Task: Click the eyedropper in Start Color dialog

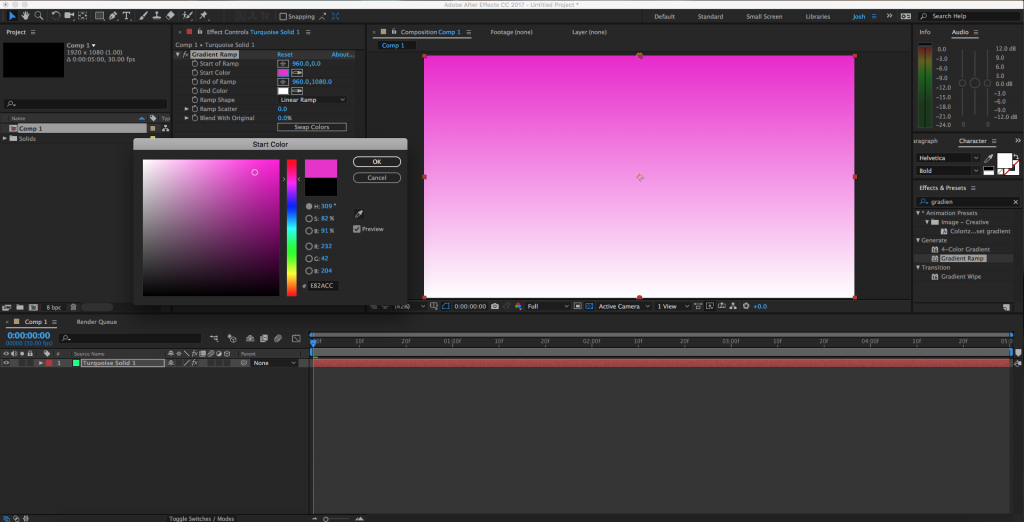Action: pos(358,214)
